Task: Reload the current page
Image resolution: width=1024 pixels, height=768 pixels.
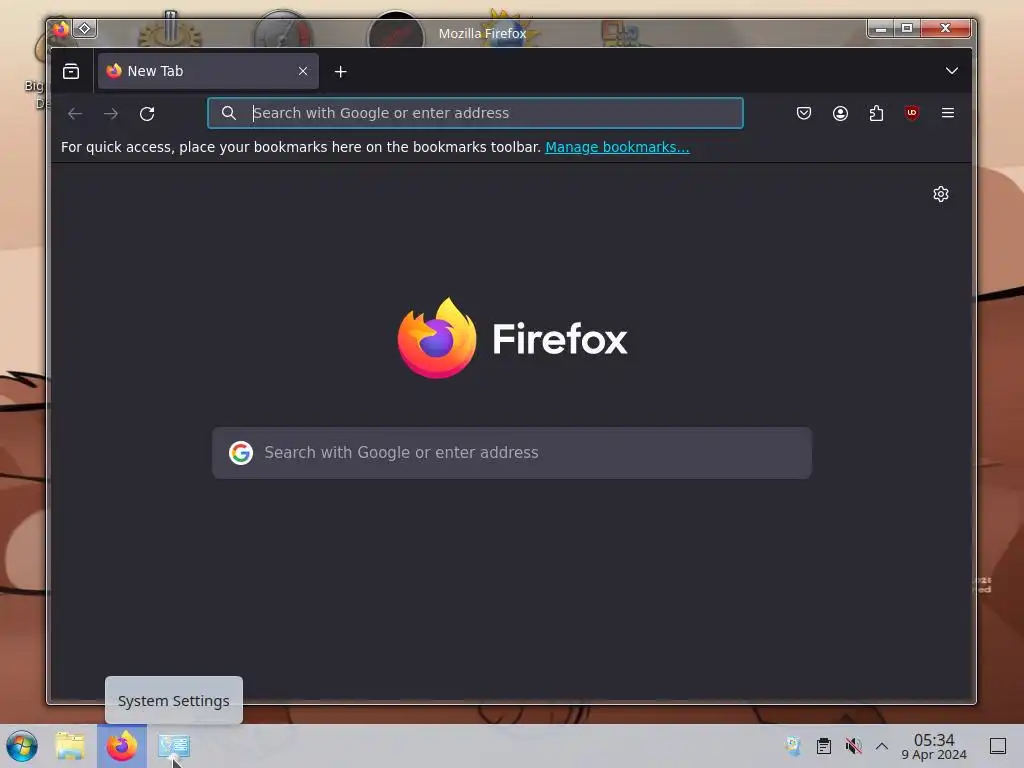Action: (147, 114)
